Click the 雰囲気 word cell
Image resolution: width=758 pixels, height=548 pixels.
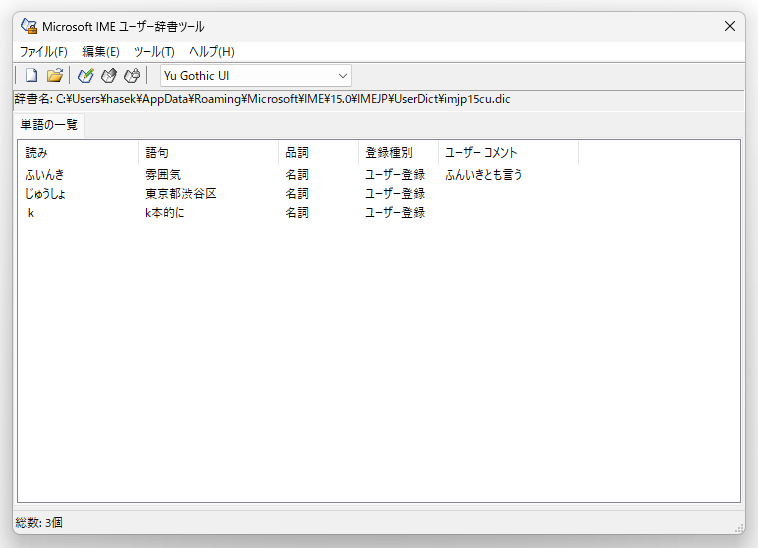pyautogui.click(x=163, y=174)
